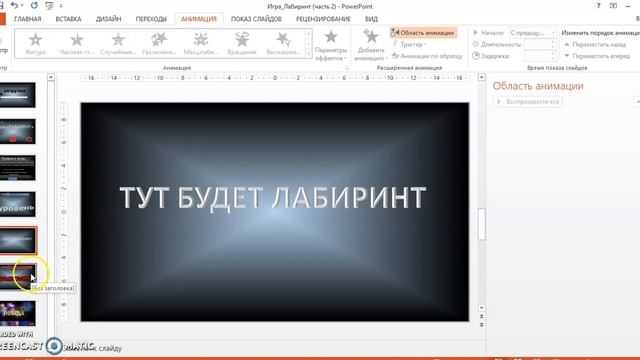Open the РЕЦЕНЗИРОВАНИЕ ribbon tab
The height and width of the screenshot is (360, 640).
click(323, 19)
